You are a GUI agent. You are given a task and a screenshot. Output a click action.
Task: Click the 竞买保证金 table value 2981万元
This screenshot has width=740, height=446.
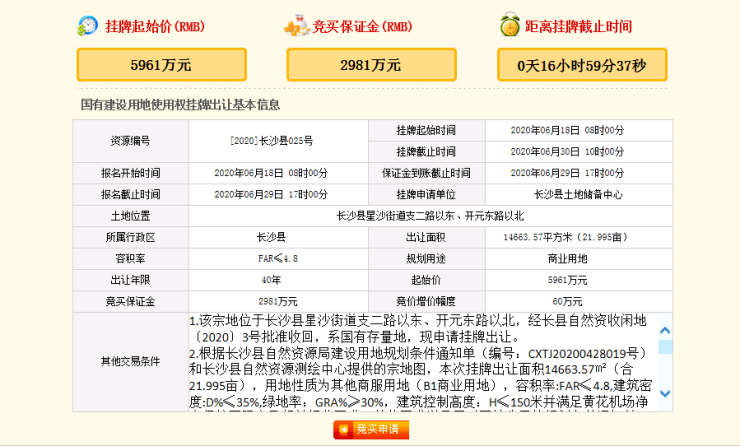(x=278, y=302)
